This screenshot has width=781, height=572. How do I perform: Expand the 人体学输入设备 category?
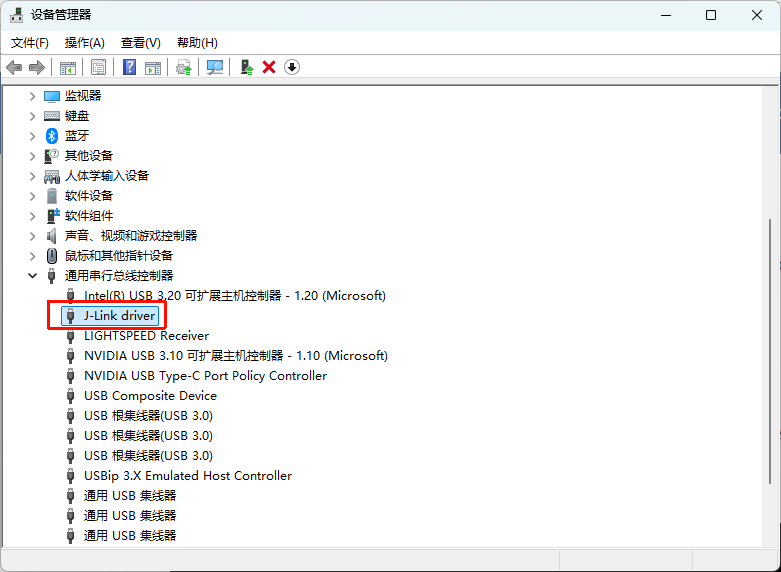[32, 176]
